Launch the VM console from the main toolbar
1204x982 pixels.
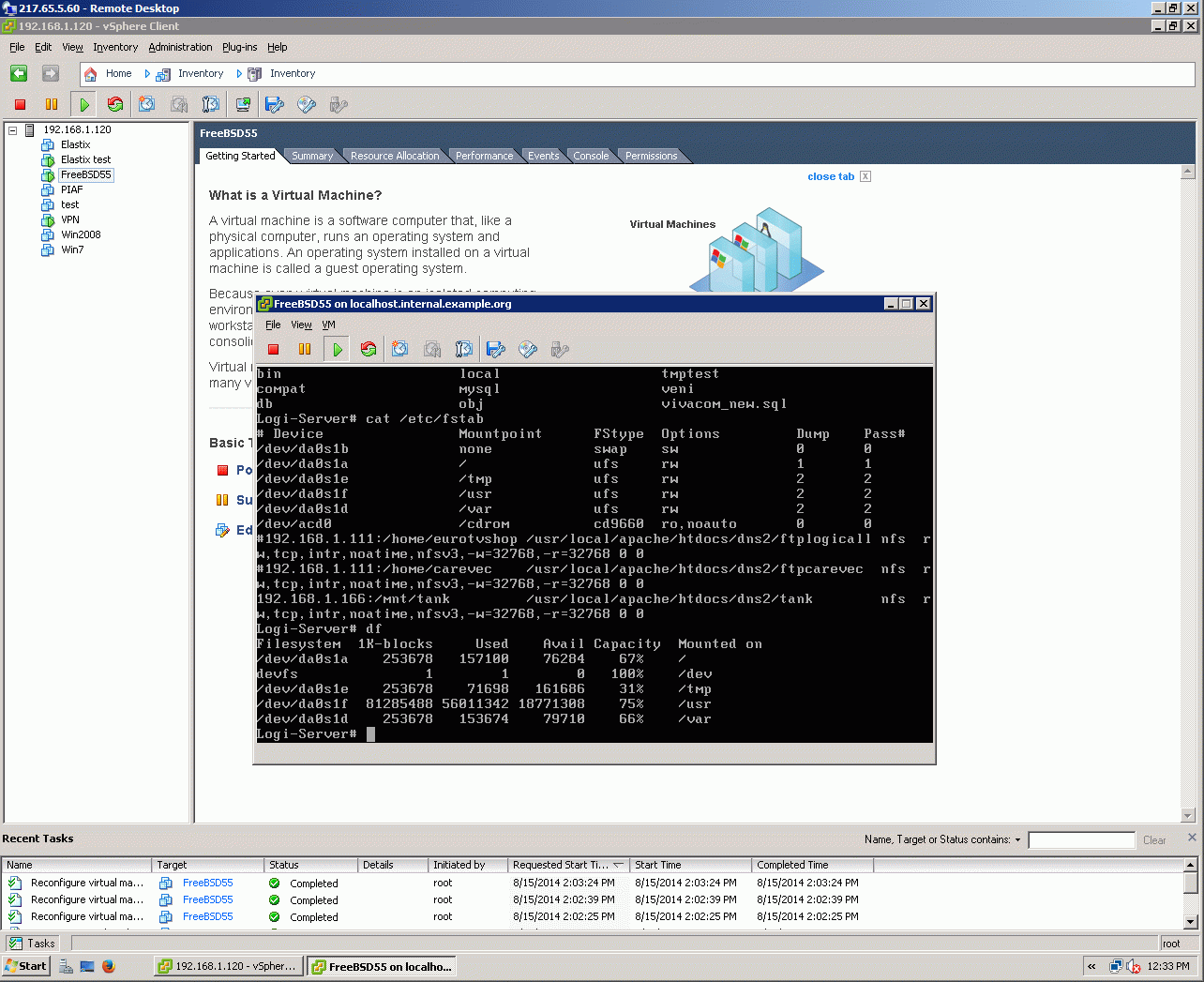pos(243,105)
